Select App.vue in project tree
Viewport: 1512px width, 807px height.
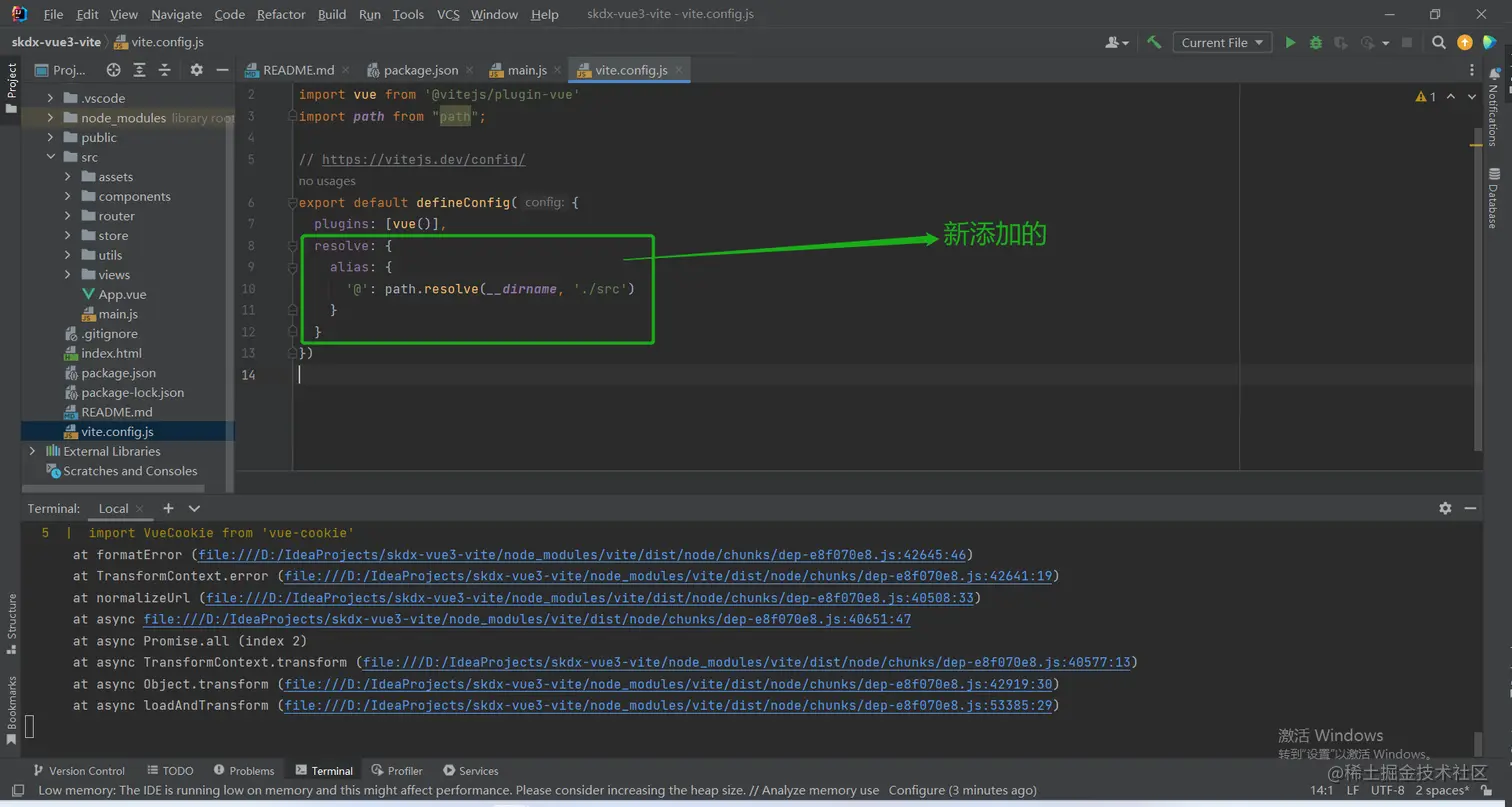[x=122, y=294]
